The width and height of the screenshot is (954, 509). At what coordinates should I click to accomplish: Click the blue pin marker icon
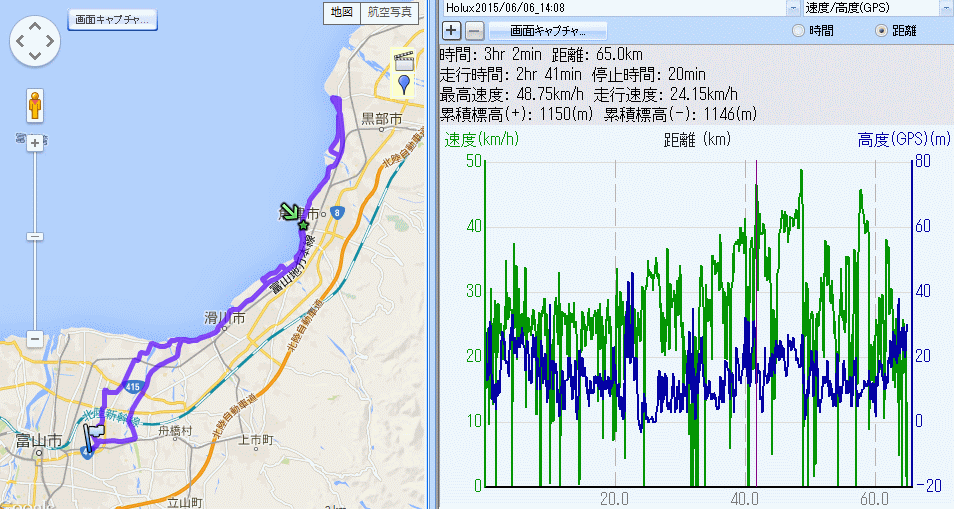404,83
